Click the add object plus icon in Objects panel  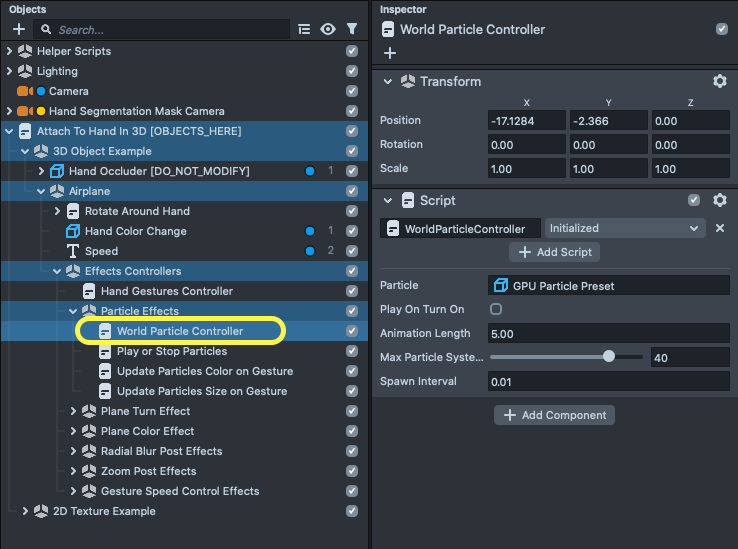18,30
